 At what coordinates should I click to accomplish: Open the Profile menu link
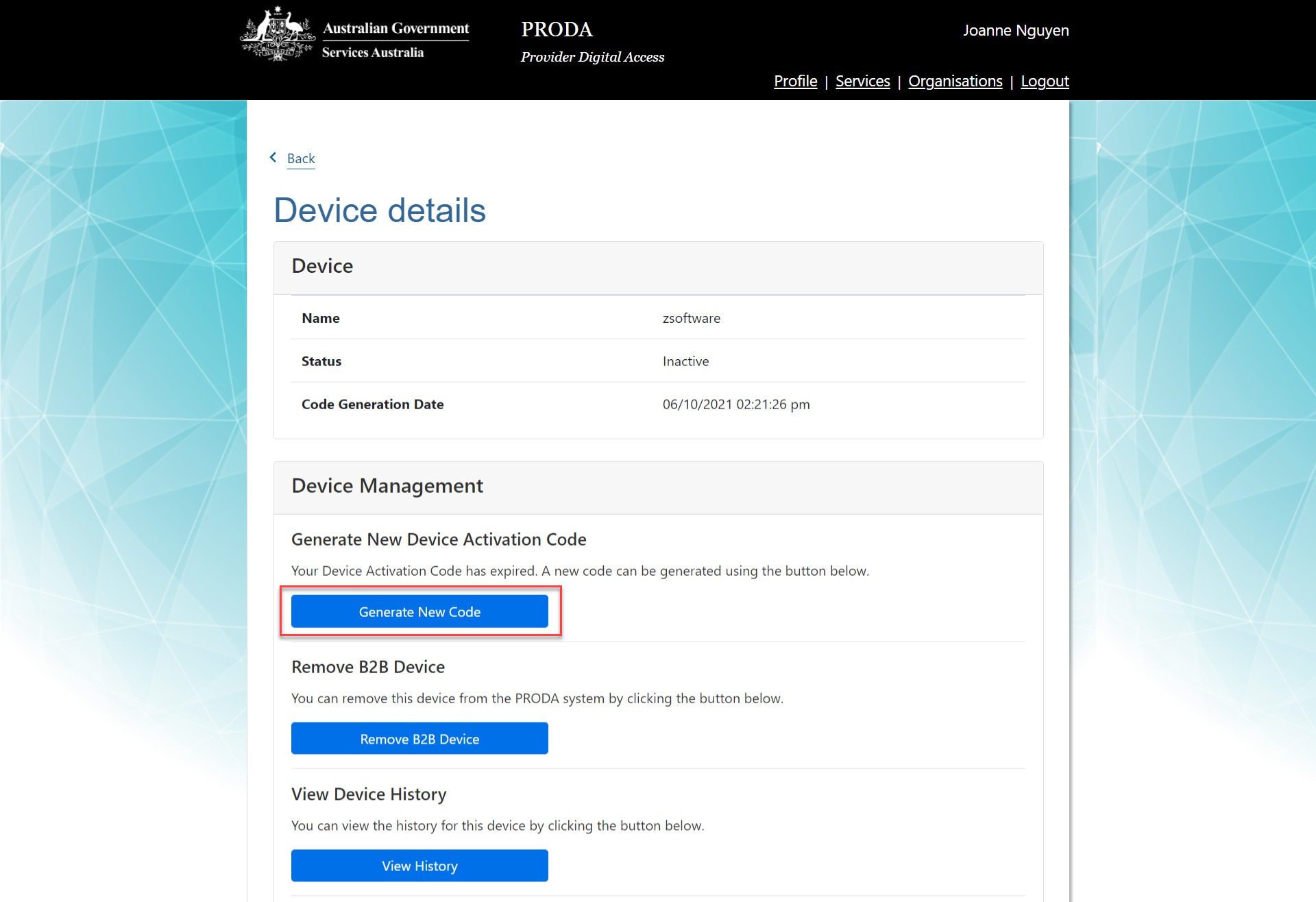(795, 81)
